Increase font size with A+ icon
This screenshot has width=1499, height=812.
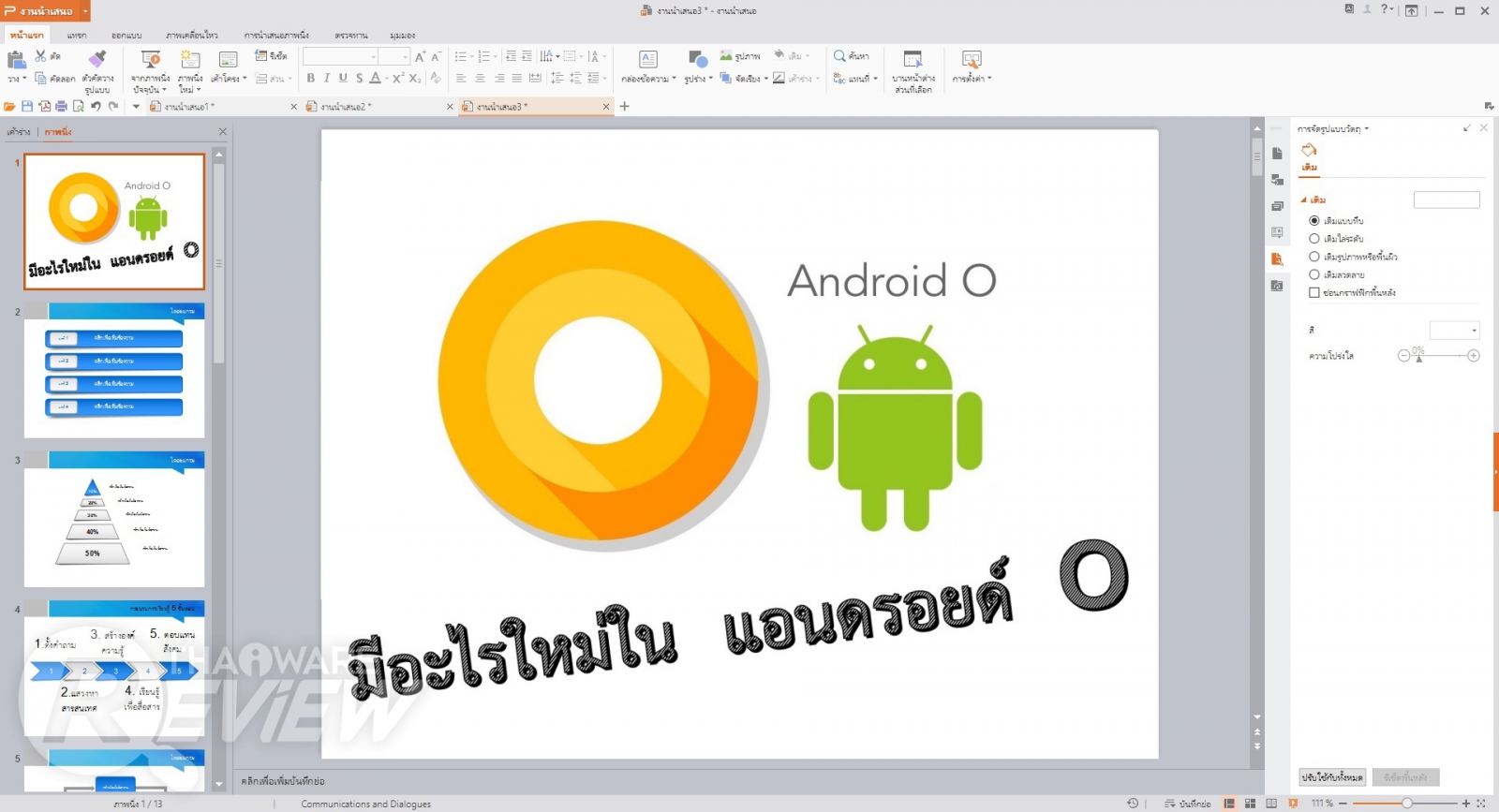click(x=420, y=57)
